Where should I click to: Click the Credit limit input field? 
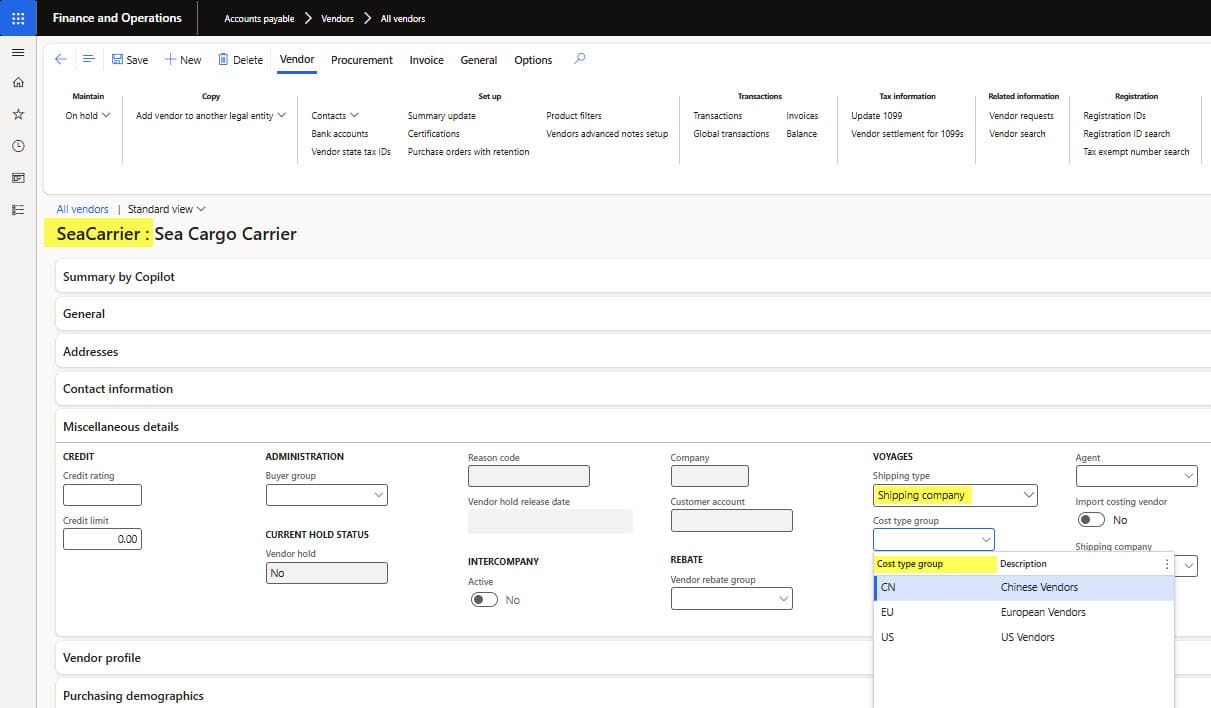coord(102,539)
